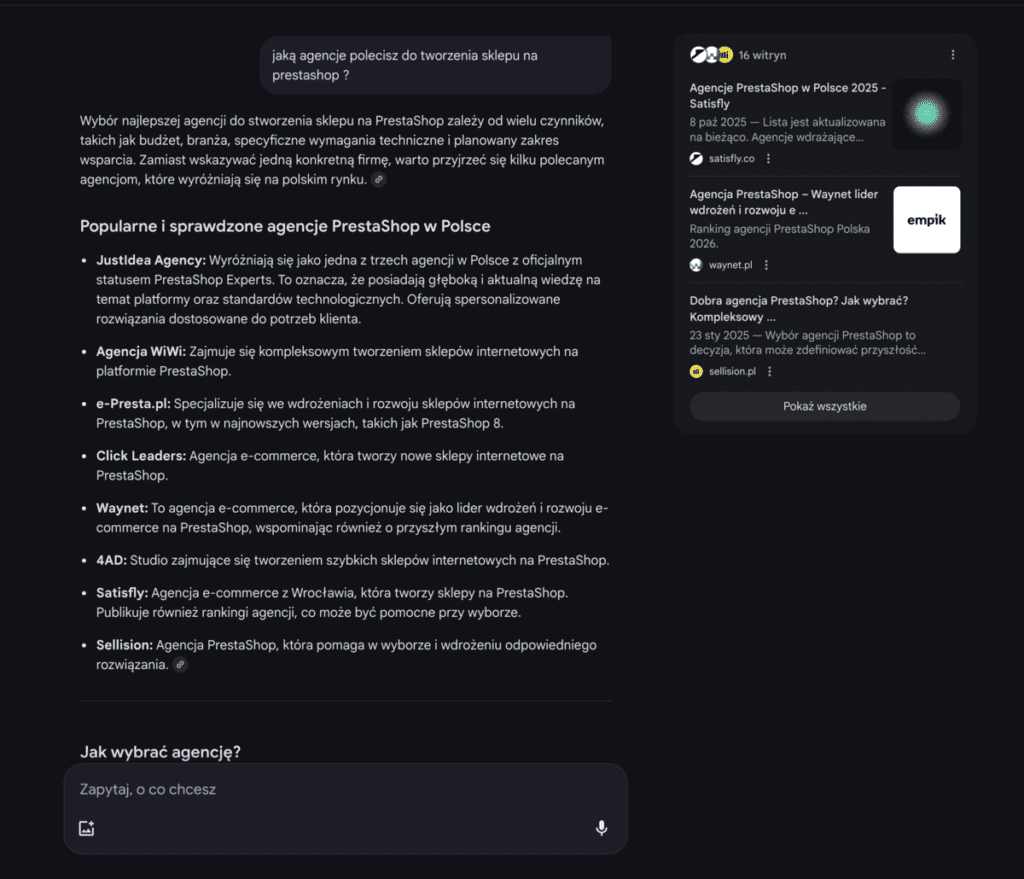Click the satisfly.co favicon

pos(697,158)
